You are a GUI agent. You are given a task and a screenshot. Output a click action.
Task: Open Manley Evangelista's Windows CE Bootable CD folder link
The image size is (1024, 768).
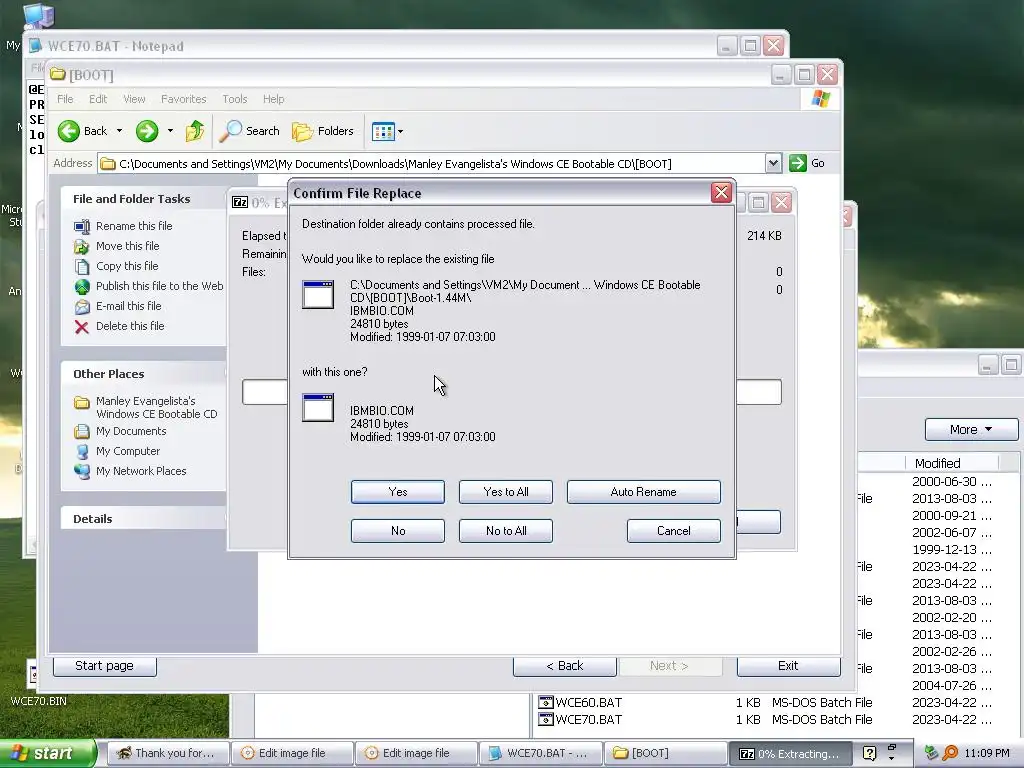156,408
